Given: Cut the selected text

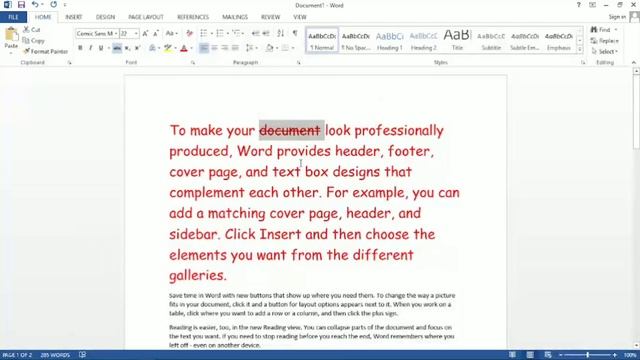Looking at the screenshot, I should coord(32,30).
